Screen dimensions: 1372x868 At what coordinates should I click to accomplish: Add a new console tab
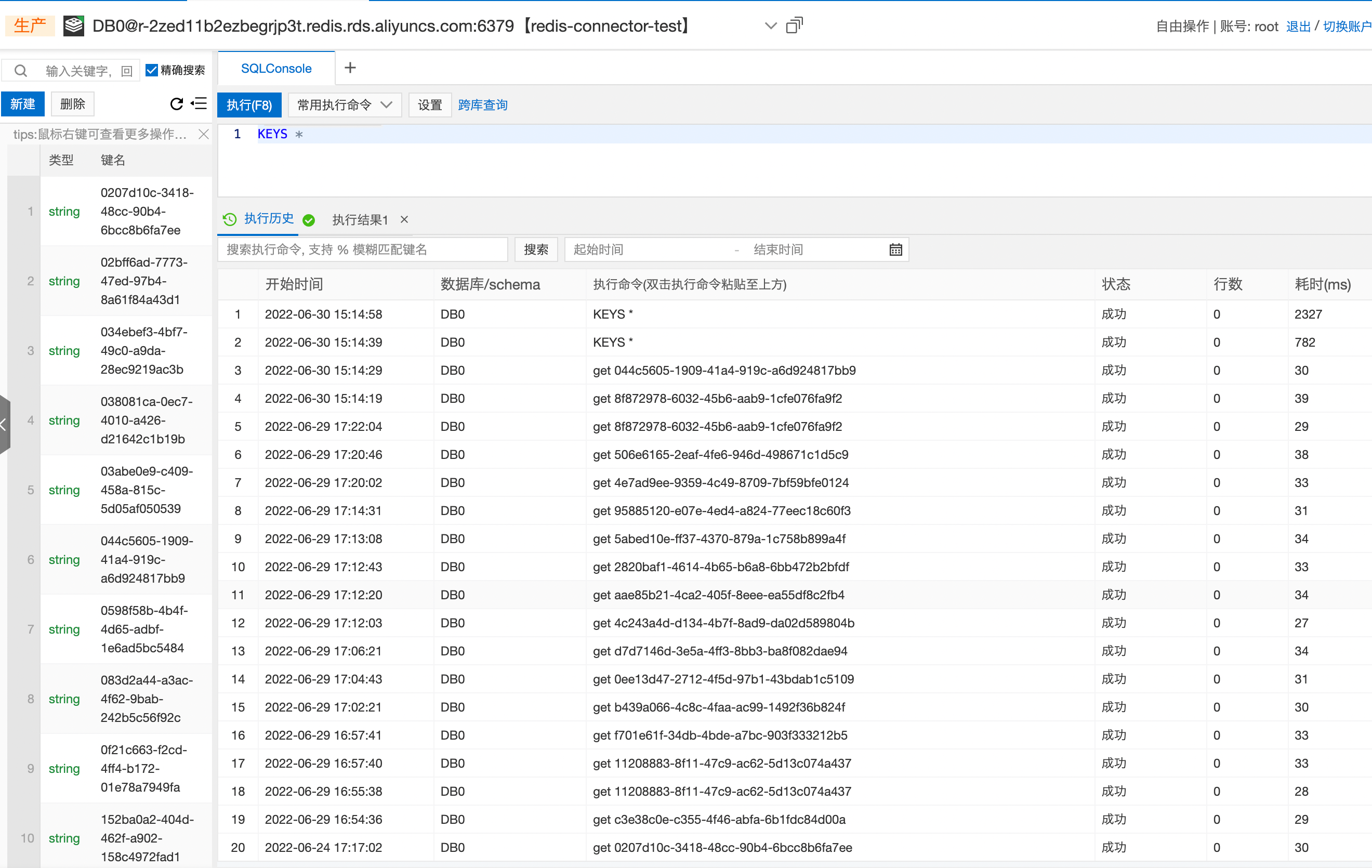pos(350,68)
